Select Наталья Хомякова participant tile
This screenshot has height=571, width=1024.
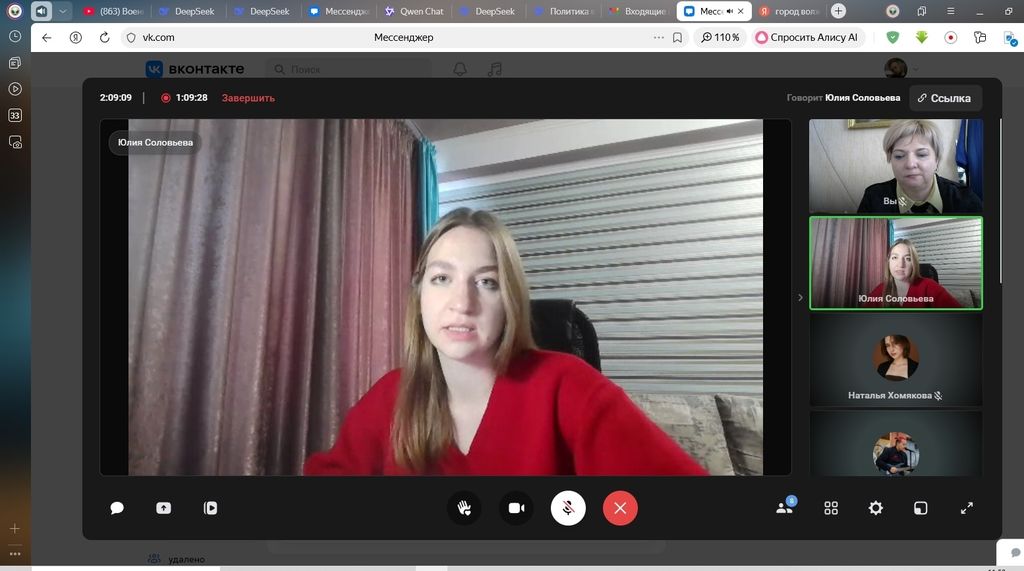pyautogui.click(x=895, y=360)
